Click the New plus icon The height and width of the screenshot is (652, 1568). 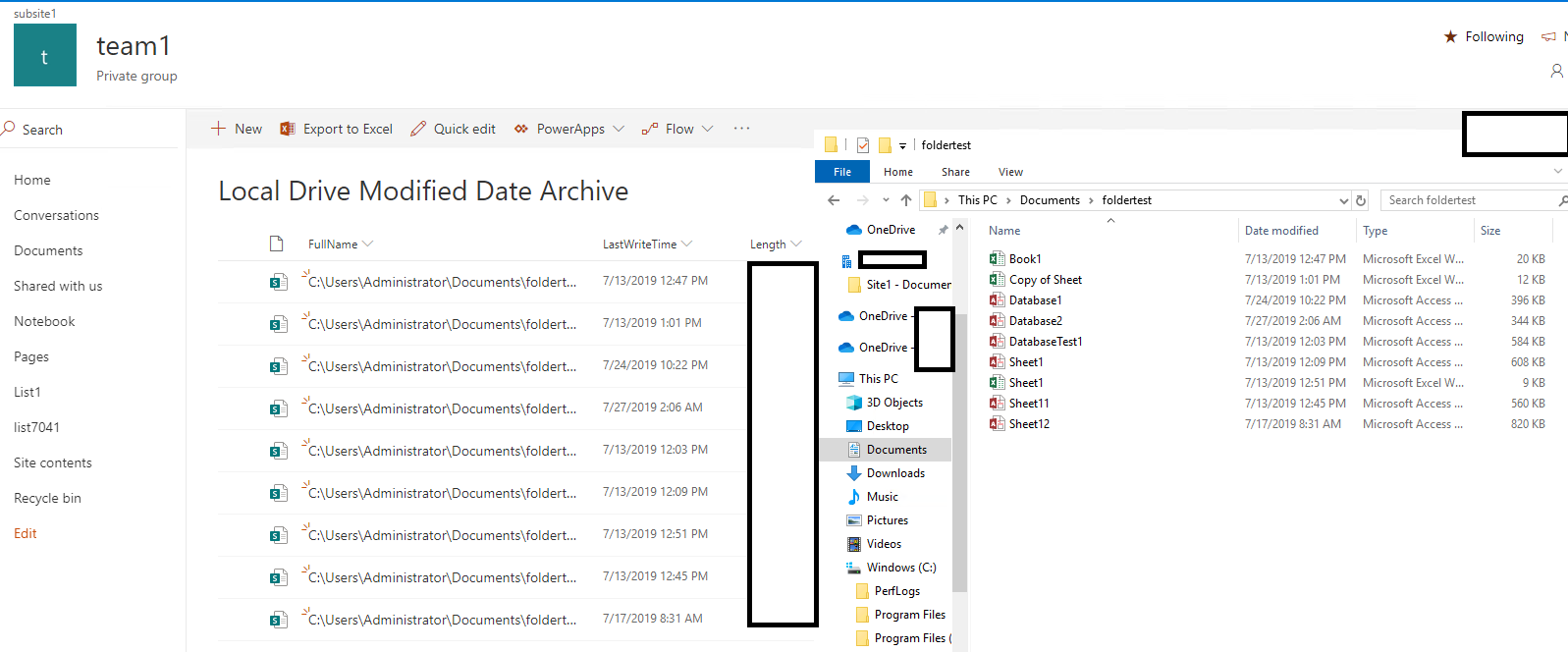[x=218, y=129]
